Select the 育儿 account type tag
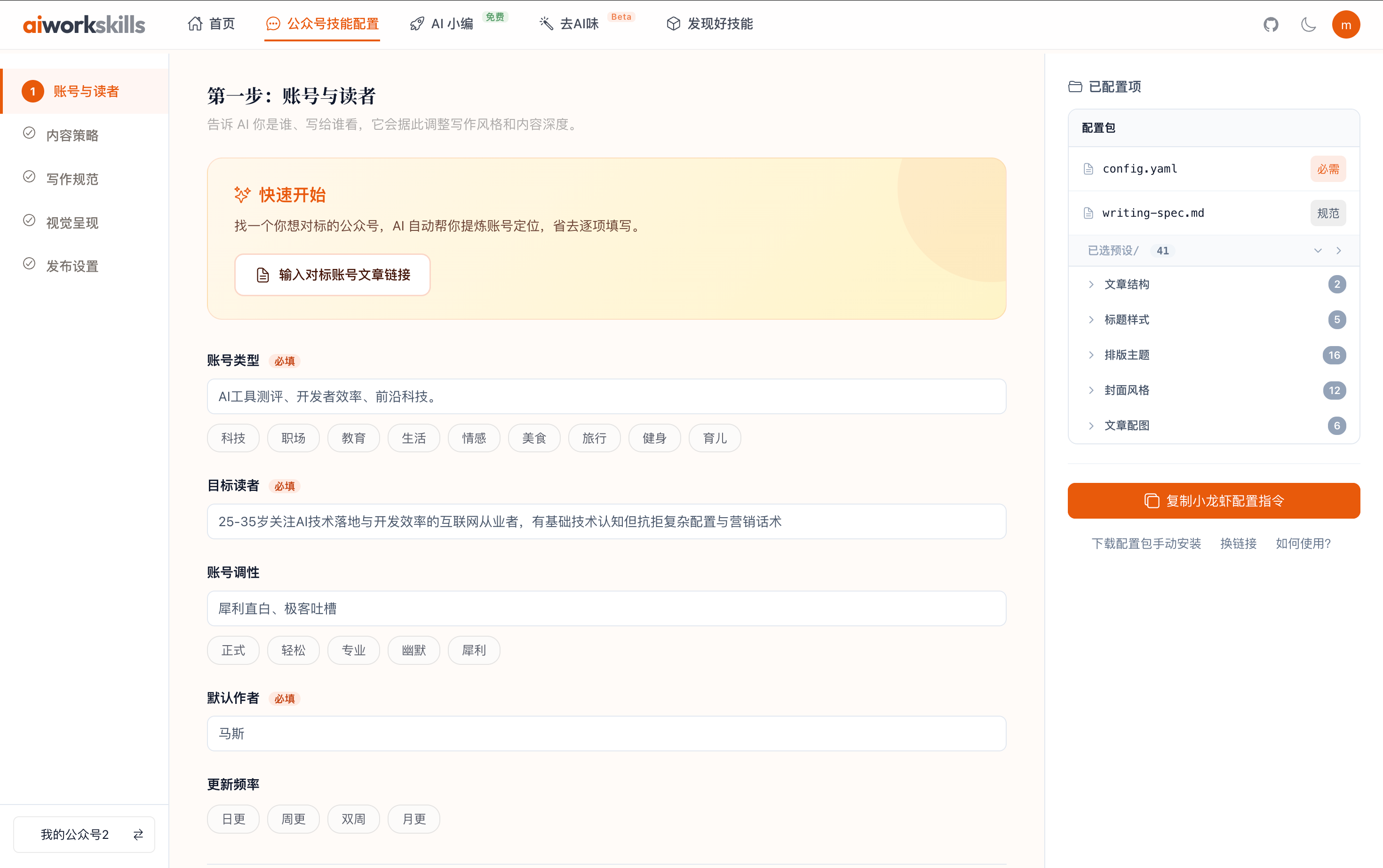This screenshot has width=1383, height=868. click(x=715, y=439)
